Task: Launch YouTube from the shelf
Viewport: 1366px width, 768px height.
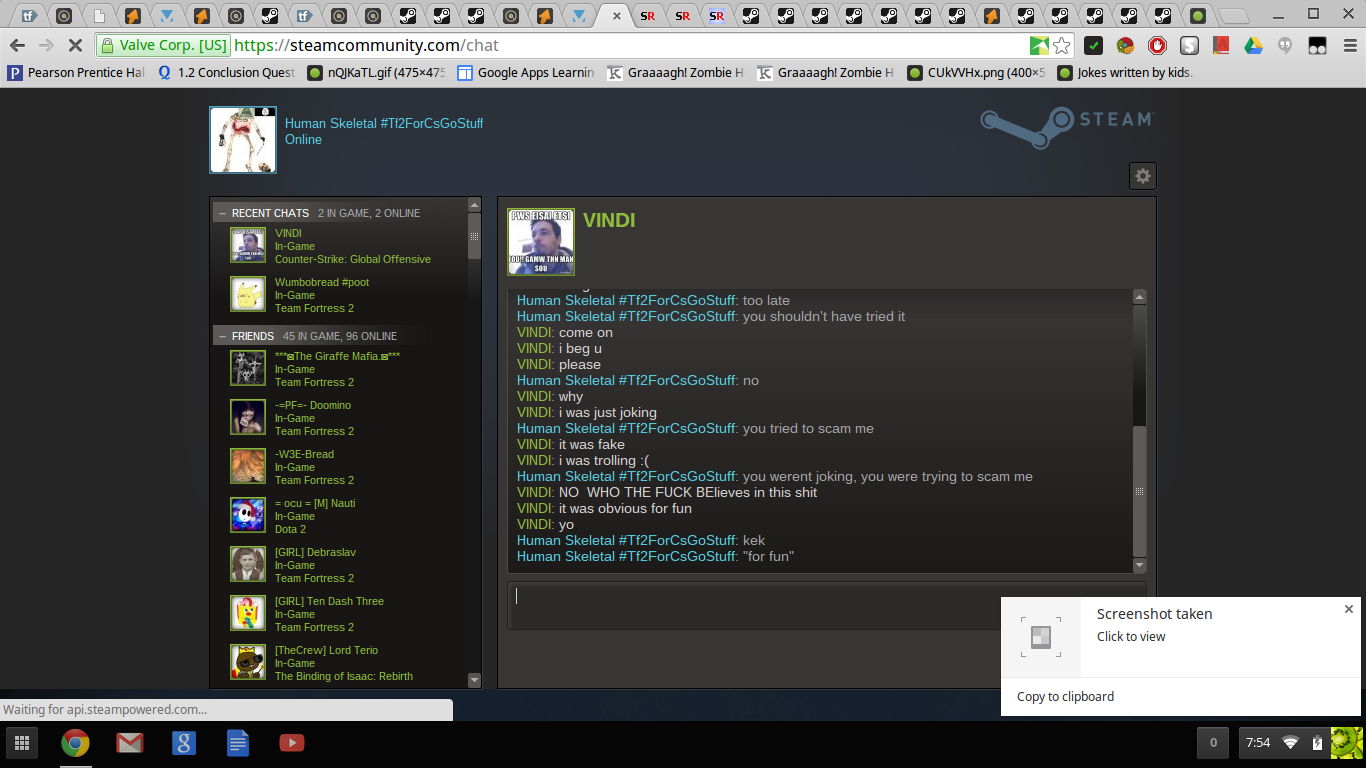Action: click(x=291, y=742)
